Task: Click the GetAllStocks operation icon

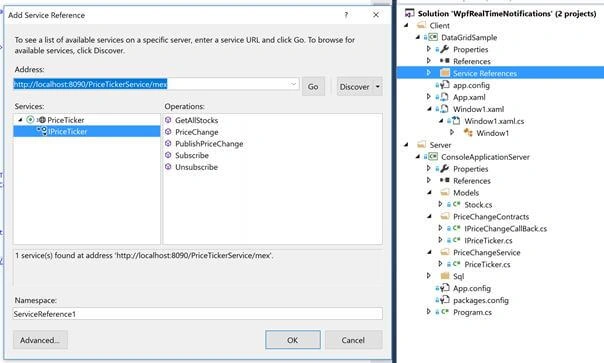Action: [x=168, y=120]
